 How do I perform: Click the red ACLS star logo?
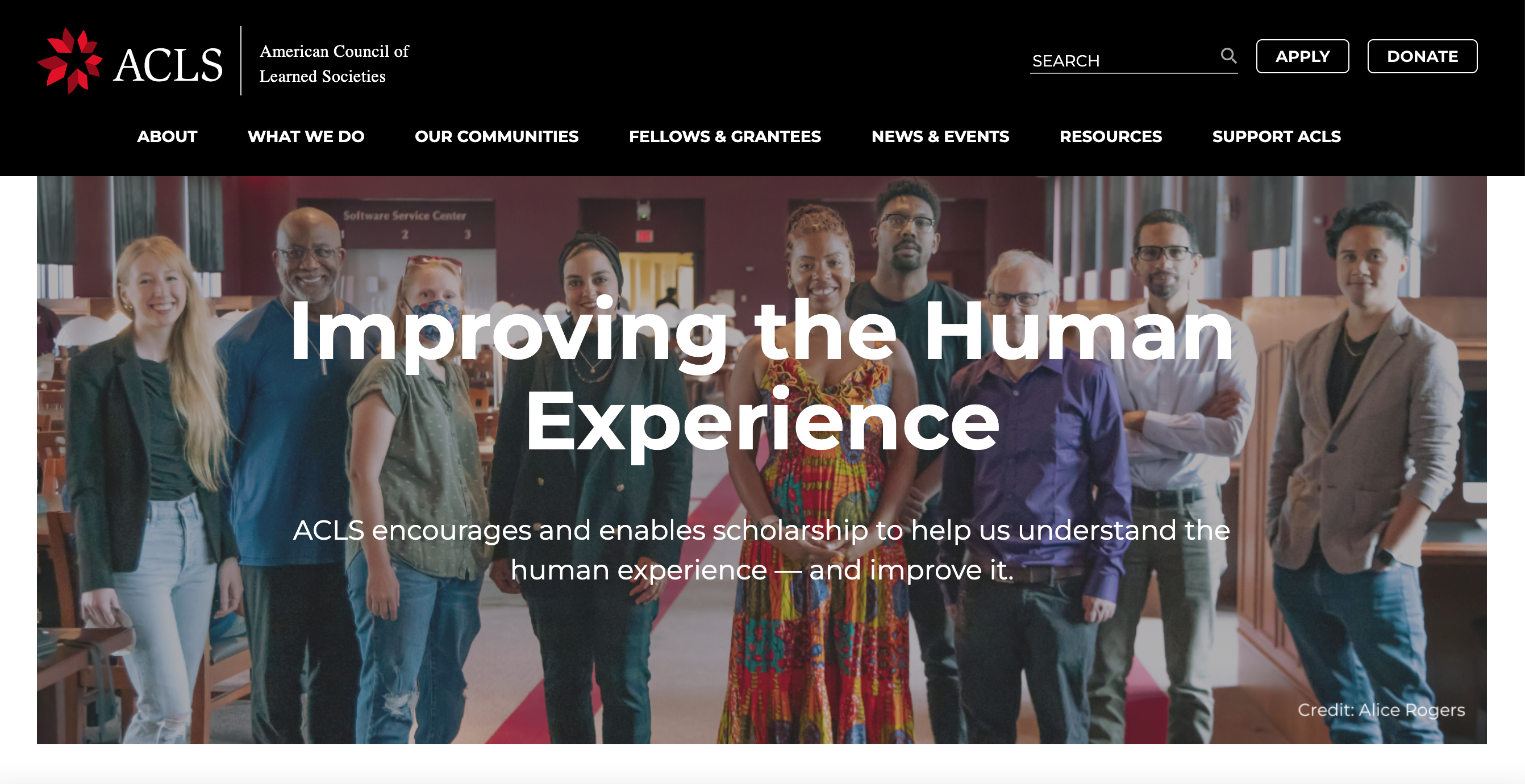point(70,60)
